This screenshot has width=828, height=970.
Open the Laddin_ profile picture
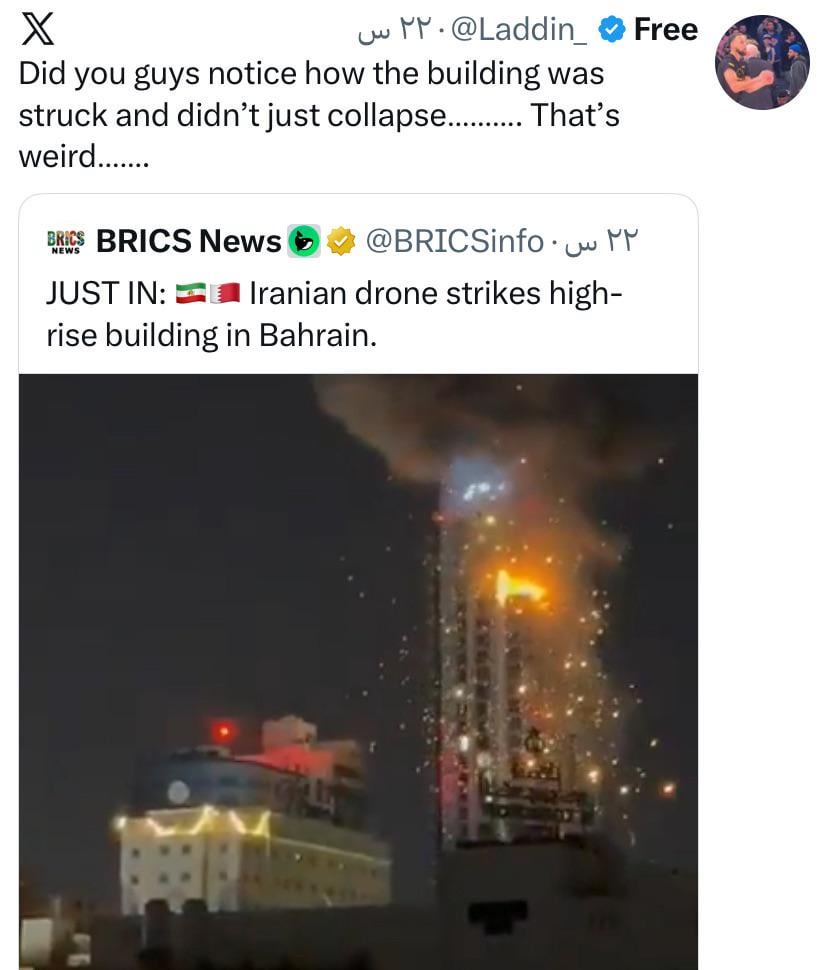pyautogui.click(x=762, y=62)
